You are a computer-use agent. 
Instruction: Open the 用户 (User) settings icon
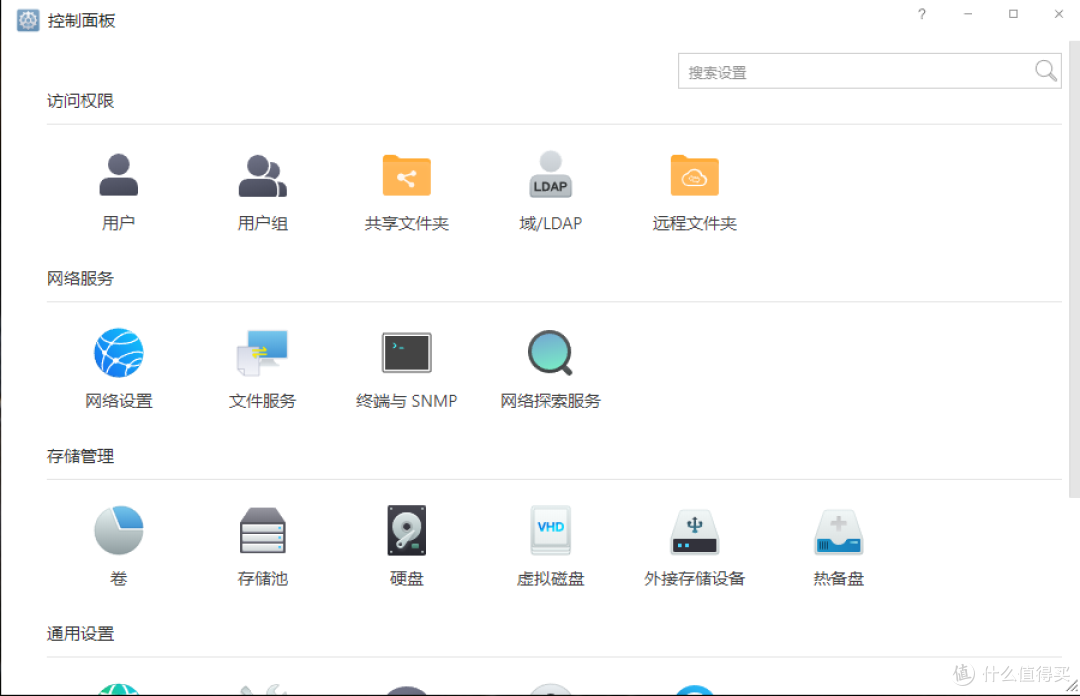pyautogui.click(x=118, y=175)
